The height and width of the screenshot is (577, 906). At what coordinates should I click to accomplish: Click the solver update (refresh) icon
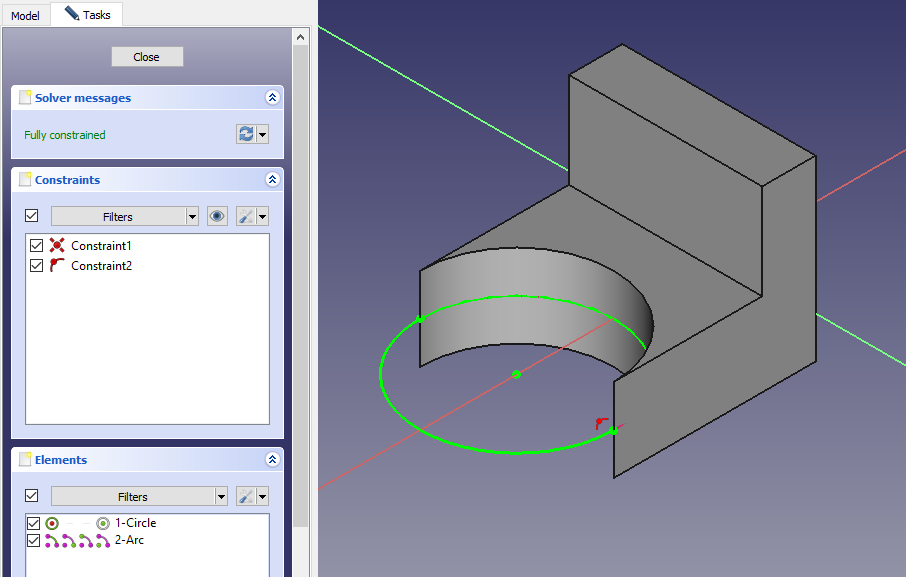246,134
